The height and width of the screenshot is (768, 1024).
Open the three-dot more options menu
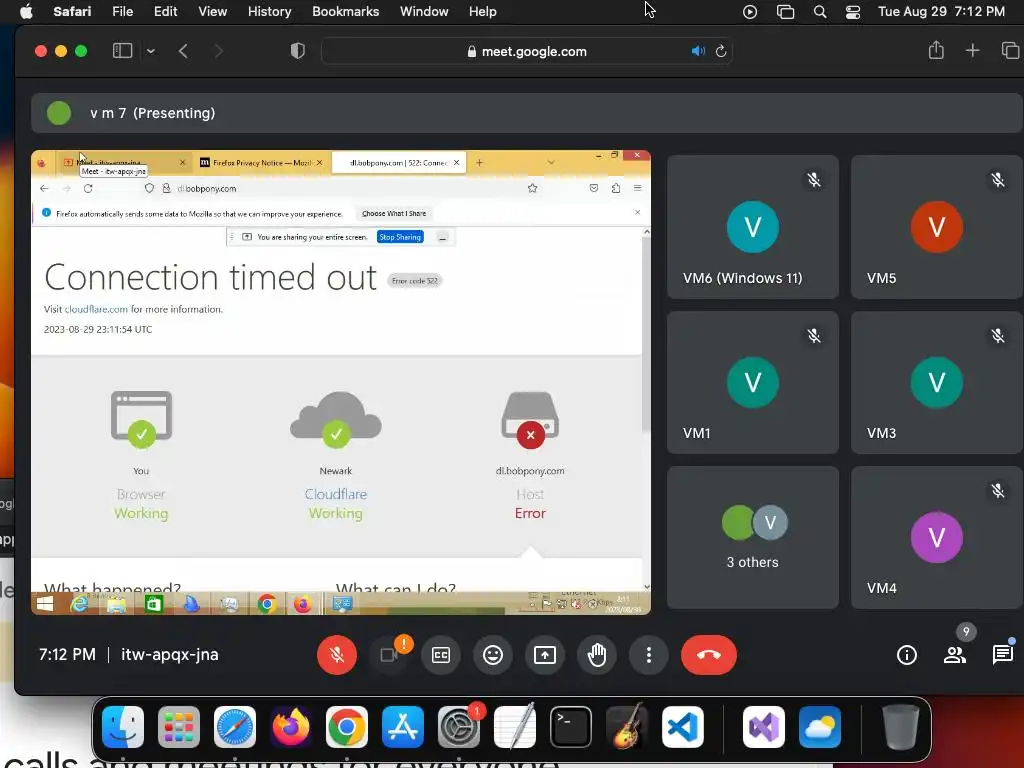(648, 654)
